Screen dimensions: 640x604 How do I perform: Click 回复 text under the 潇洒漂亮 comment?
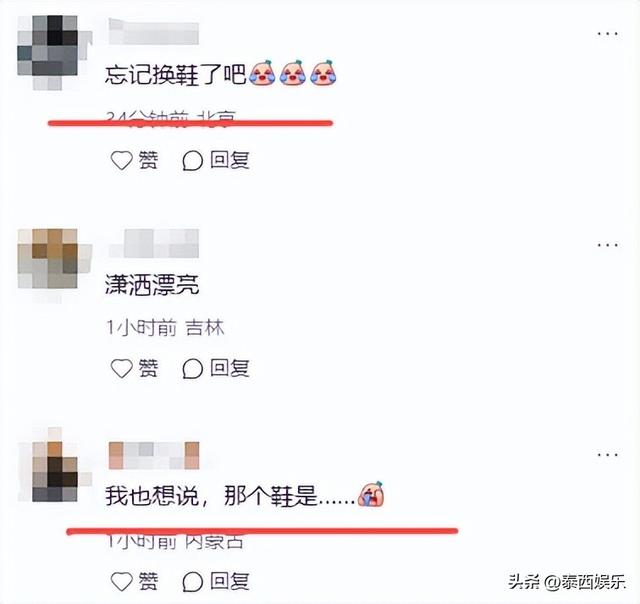(x=229, y=369)
